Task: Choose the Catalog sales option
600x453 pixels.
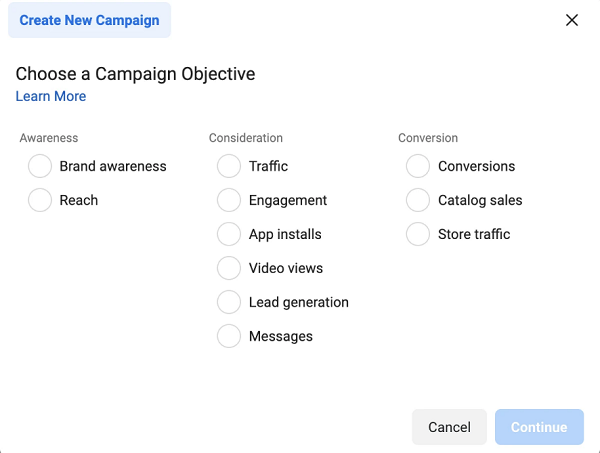Action: coord(418,200)
